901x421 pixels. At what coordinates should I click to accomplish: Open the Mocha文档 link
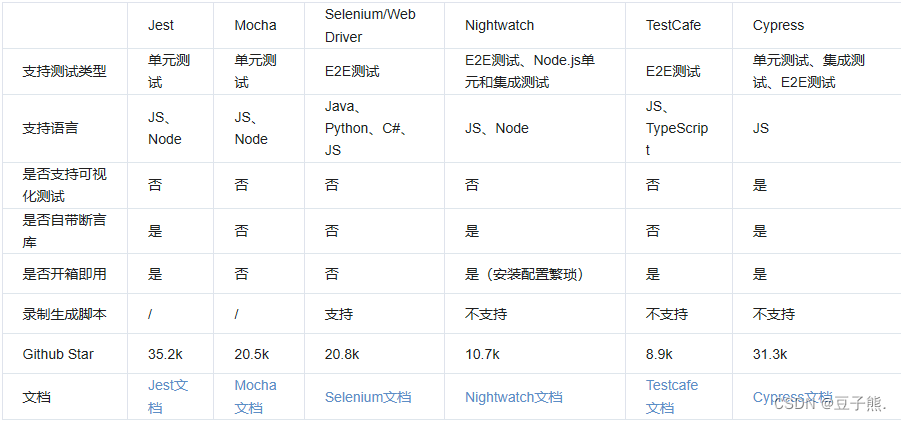coord(255,396)
